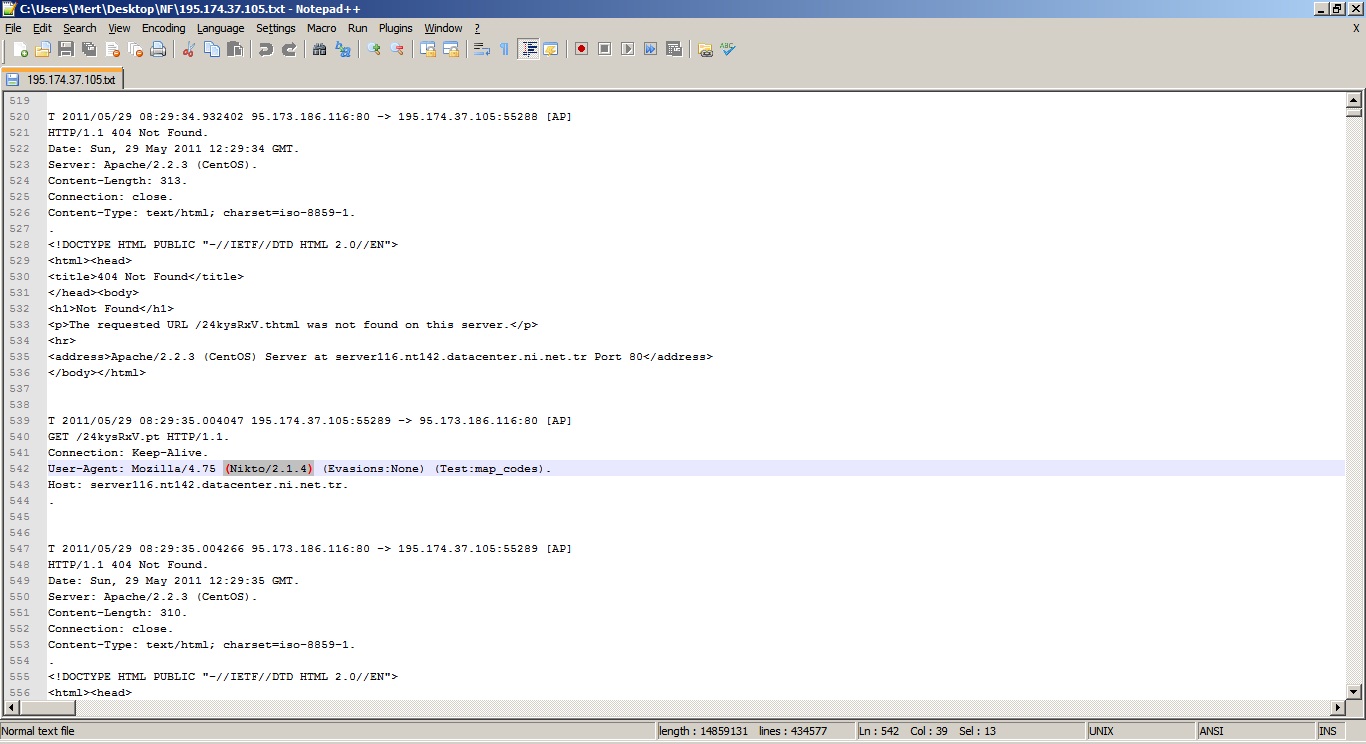Open the Plugins menu
Viewport: 1366px width, 744px height.
pos(396,28)
